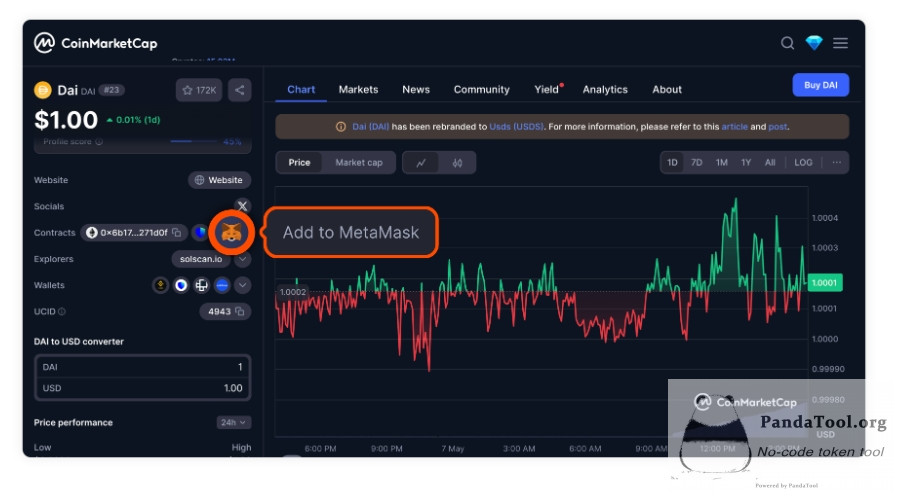Set chart range to 7D
Image resolution: width=904 pixels, height=502 pixels.
696,163
